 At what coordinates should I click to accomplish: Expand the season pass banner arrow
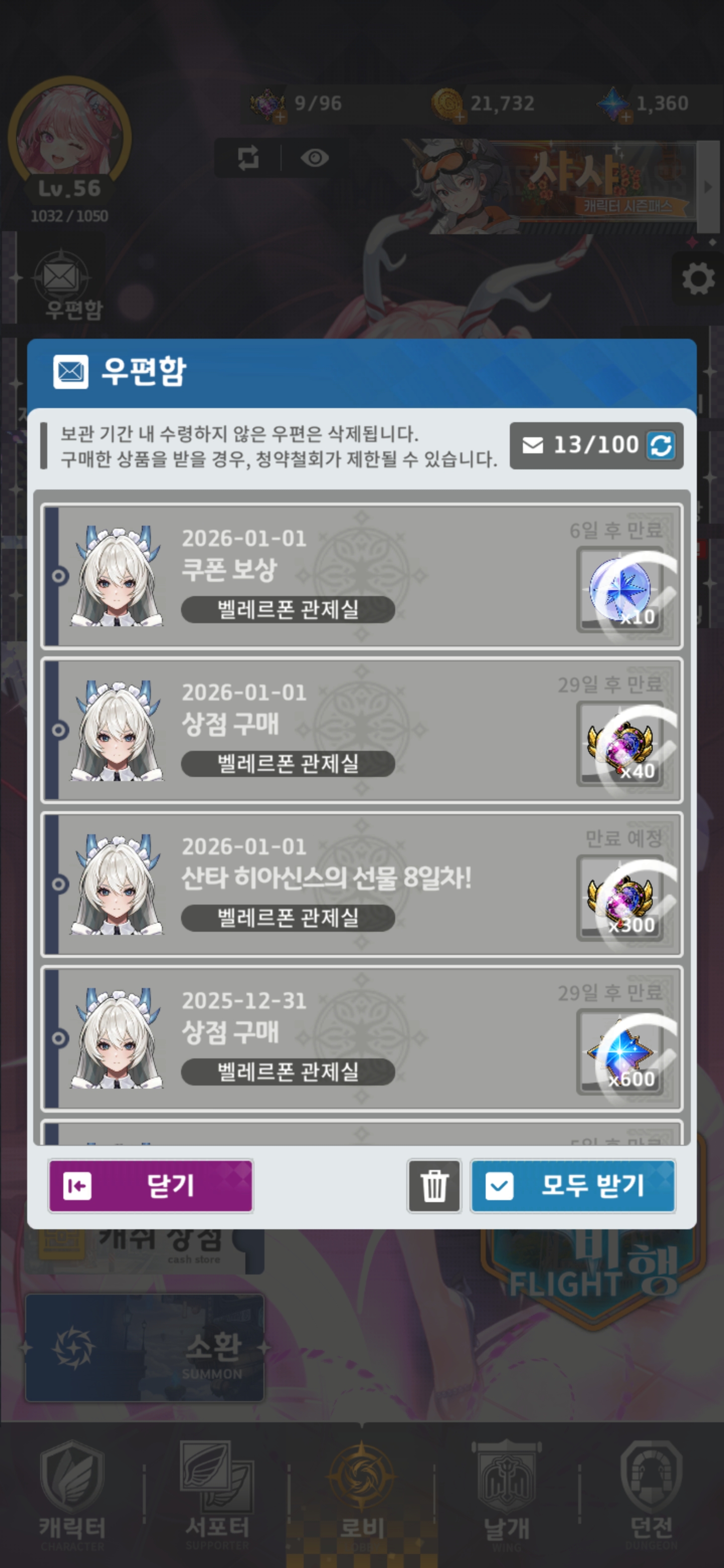coord(708,187)
